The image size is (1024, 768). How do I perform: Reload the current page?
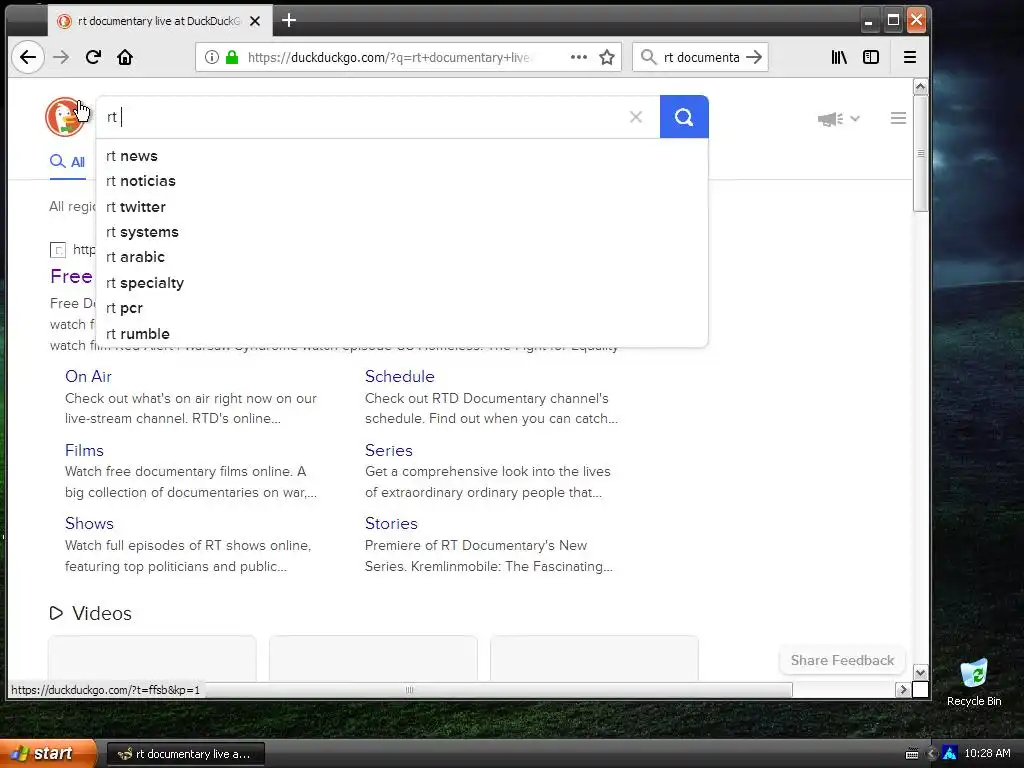[x=93, y=57]
